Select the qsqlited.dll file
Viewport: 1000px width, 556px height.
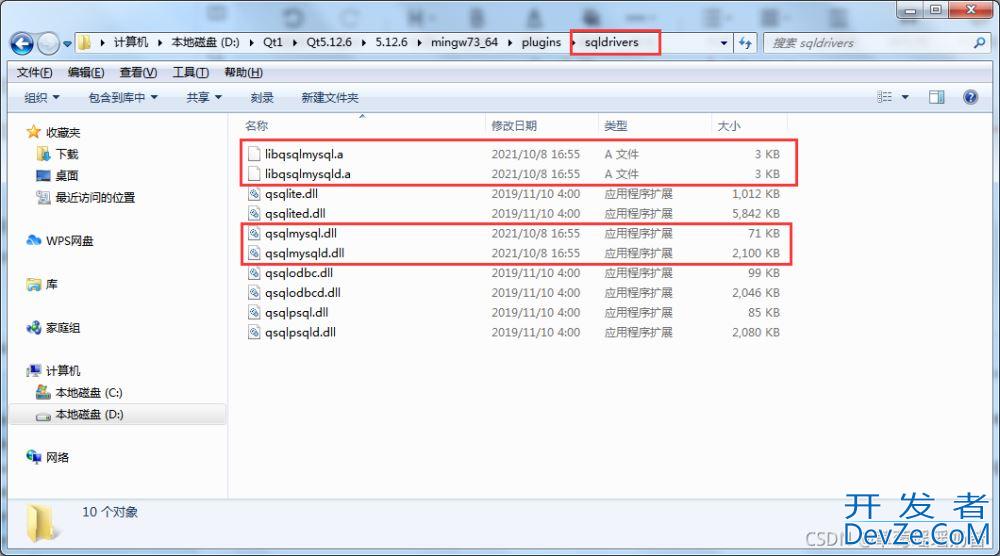[295, 214]
